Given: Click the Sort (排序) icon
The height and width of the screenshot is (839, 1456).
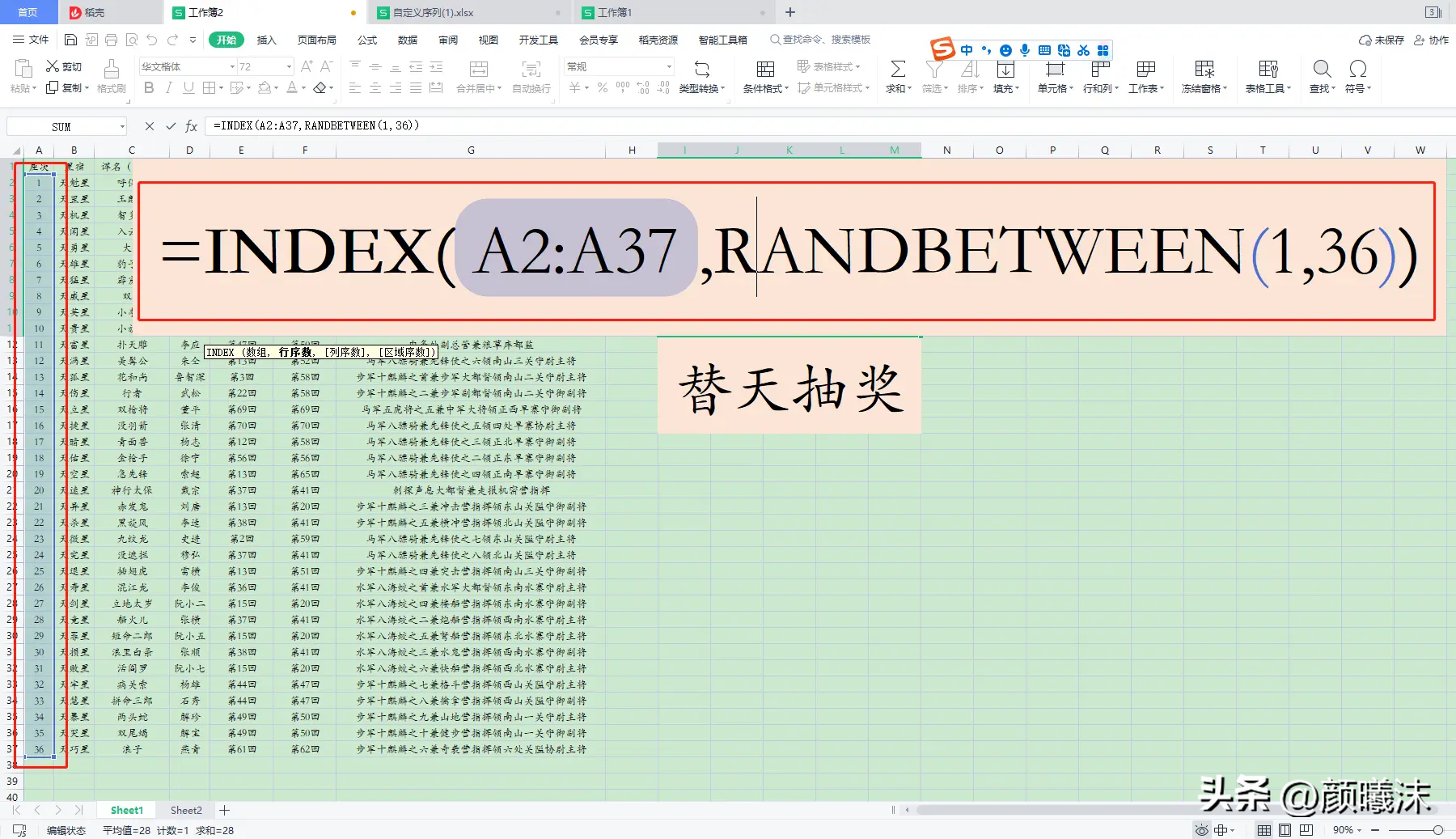Looking at the screenshot, I should point(970,69).
